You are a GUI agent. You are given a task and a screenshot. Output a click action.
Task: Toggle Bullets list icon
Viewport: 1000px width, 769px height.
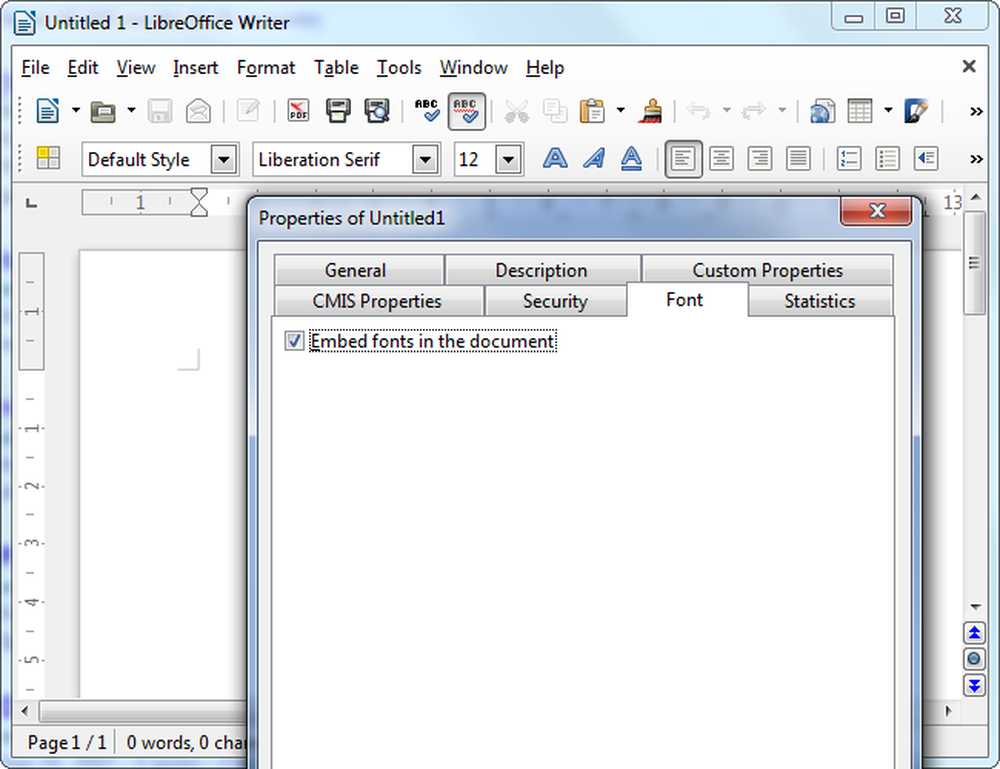tap(887, 158)
